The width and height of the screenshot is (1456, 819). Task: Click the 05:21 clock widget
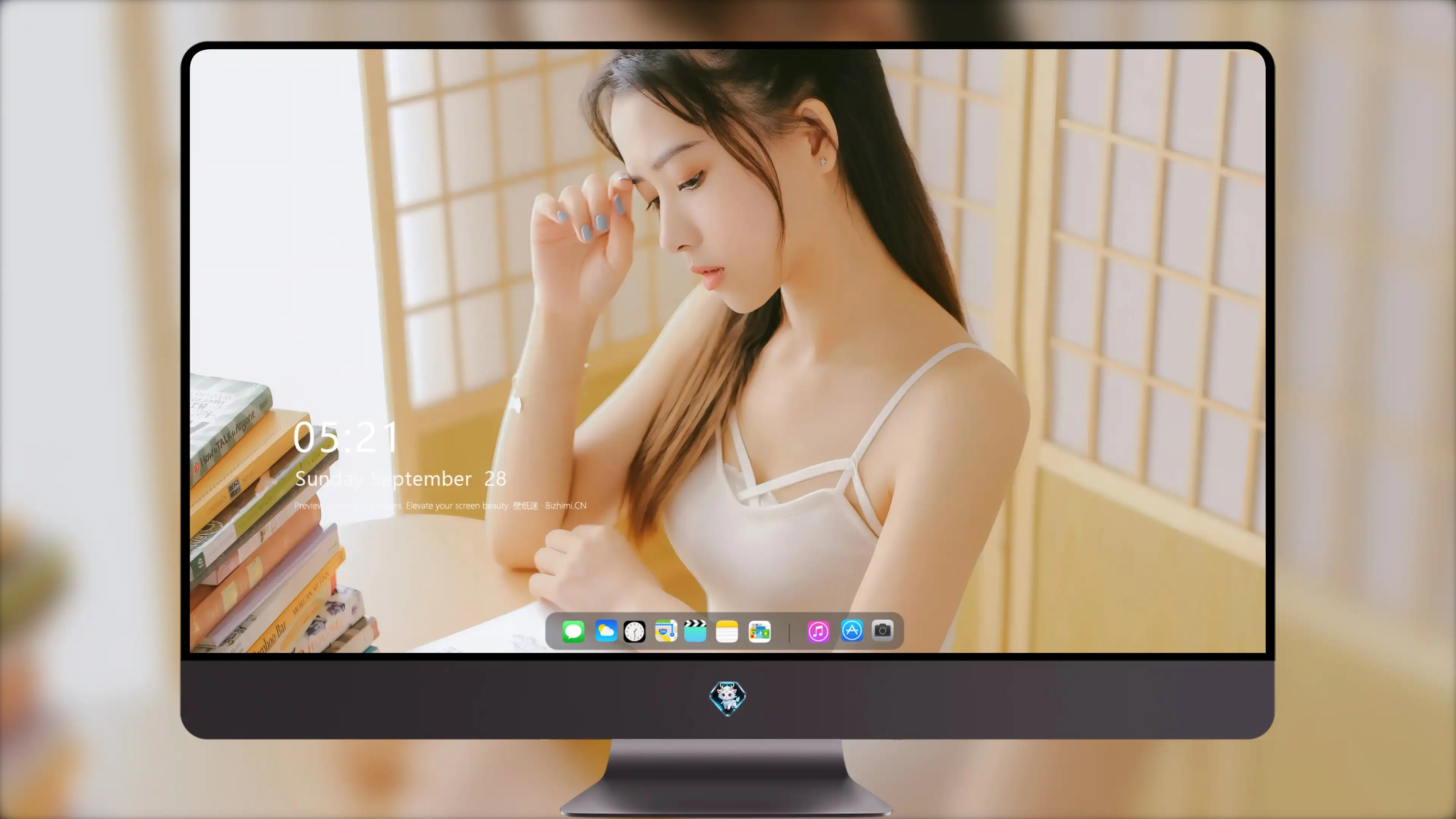pos(345,437)
